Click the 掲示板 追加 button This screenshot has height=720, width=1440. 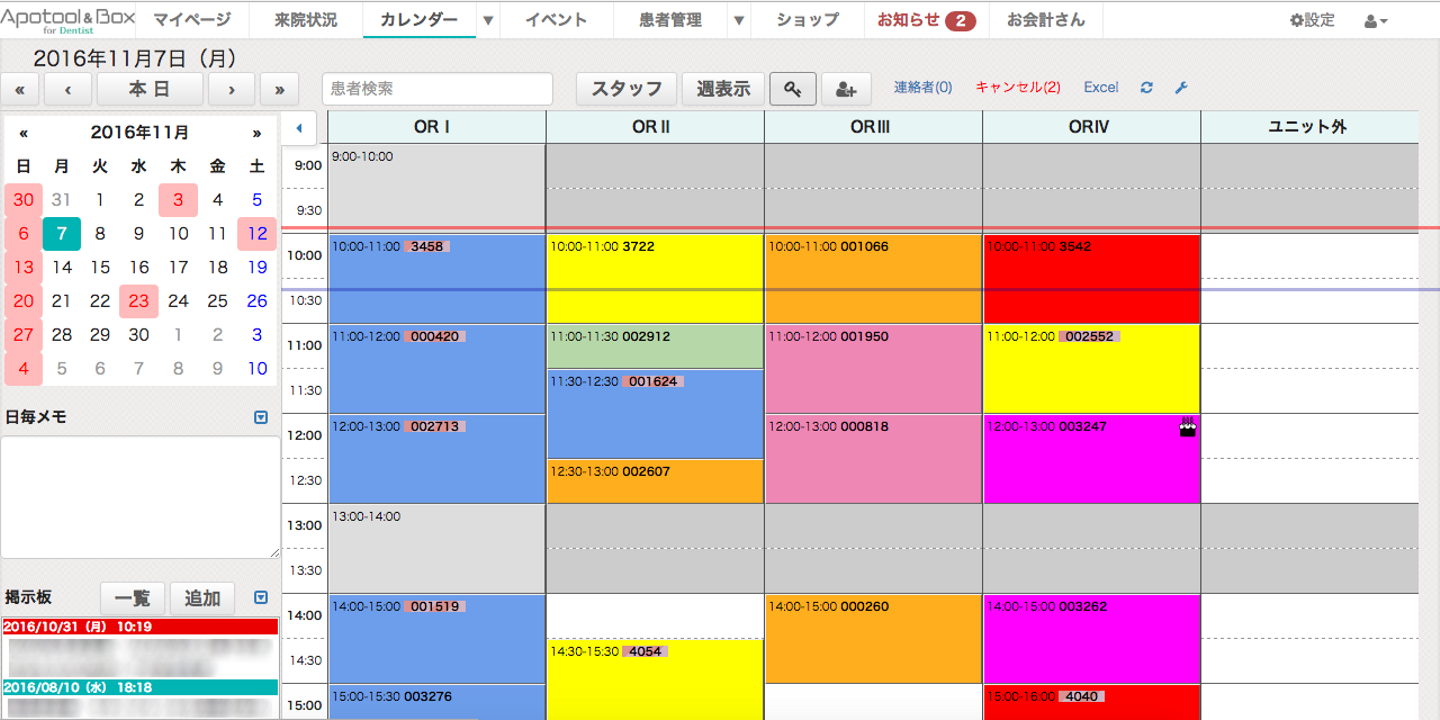202,598
